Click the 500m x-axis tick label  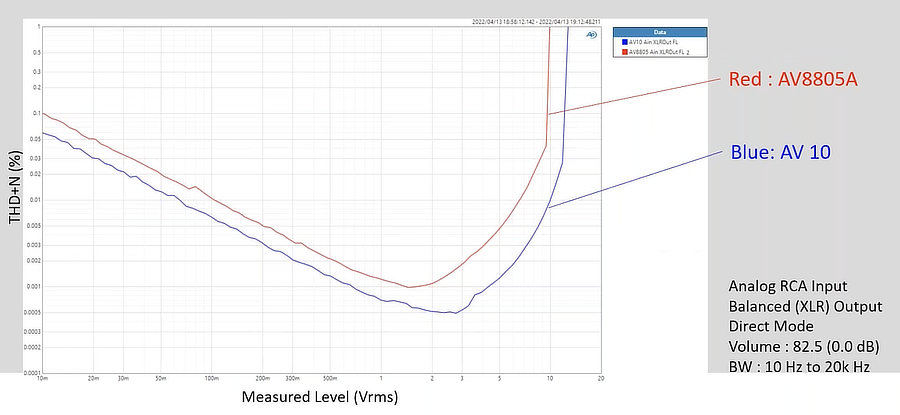click(329, 379)
